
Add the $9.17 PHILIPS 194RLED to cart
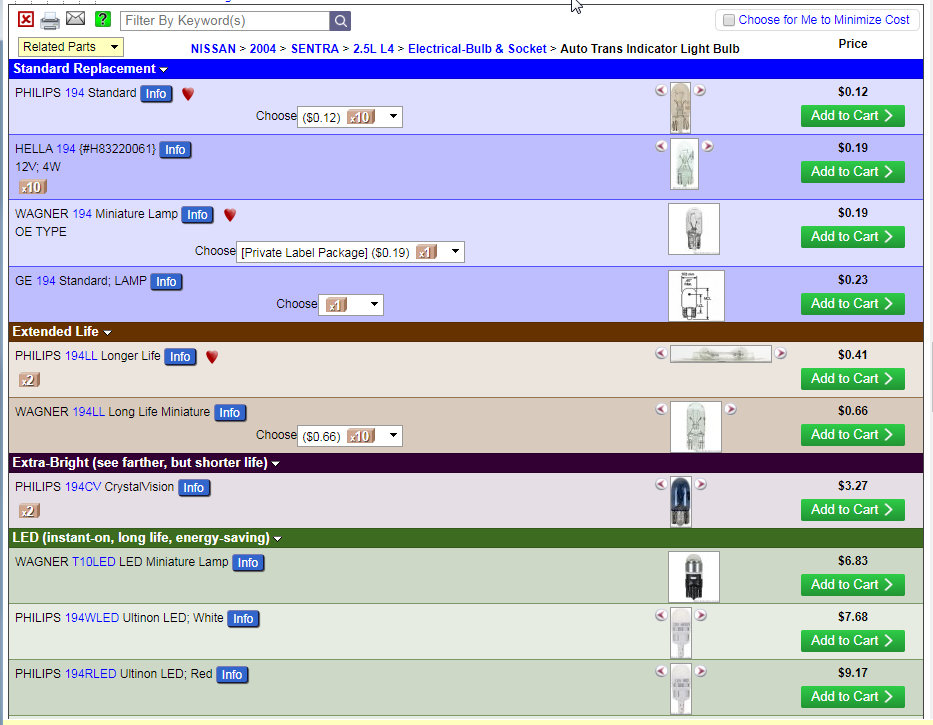click(x=853, y=697)
